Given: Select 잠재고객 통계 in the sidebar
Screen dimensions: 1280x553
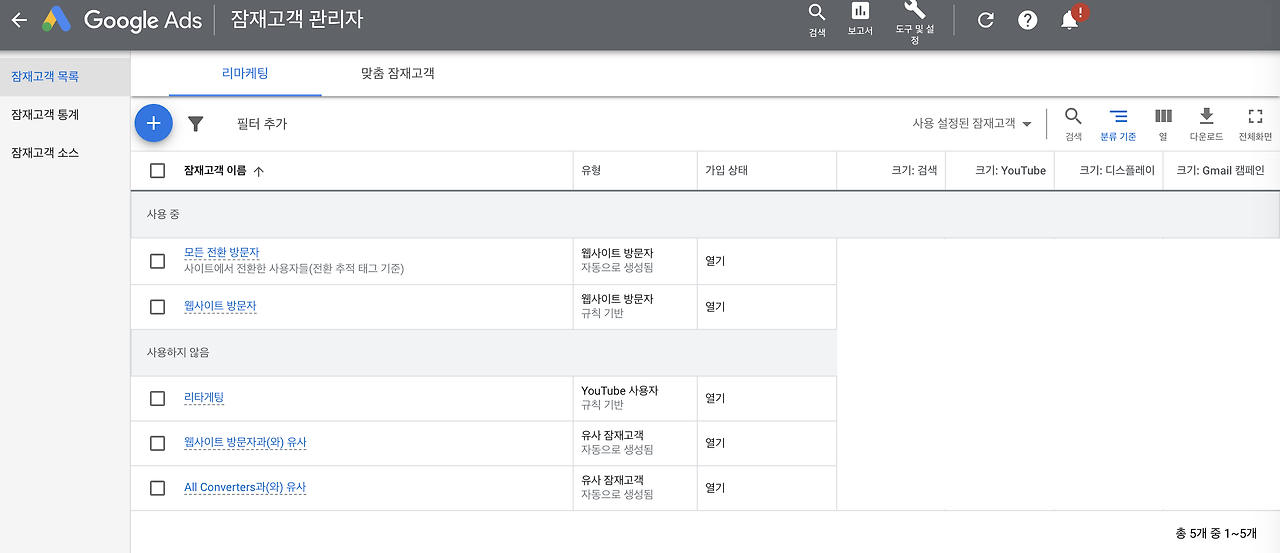Looking at the screenshot, I should tap(65, 114).
